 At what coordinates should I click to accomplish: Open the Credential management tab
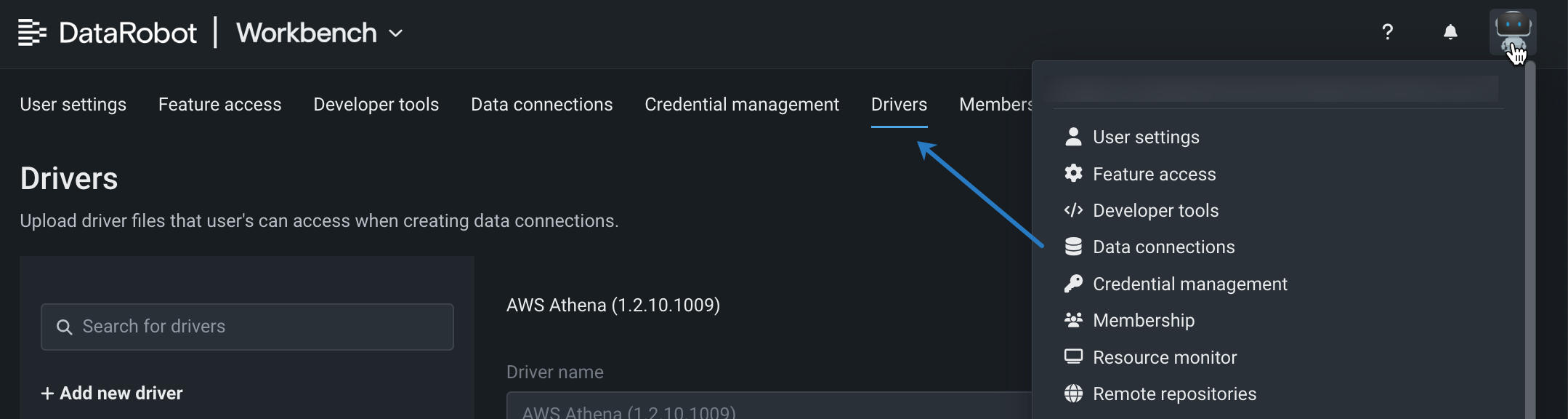pyautogui.click(x=741, y=105)
